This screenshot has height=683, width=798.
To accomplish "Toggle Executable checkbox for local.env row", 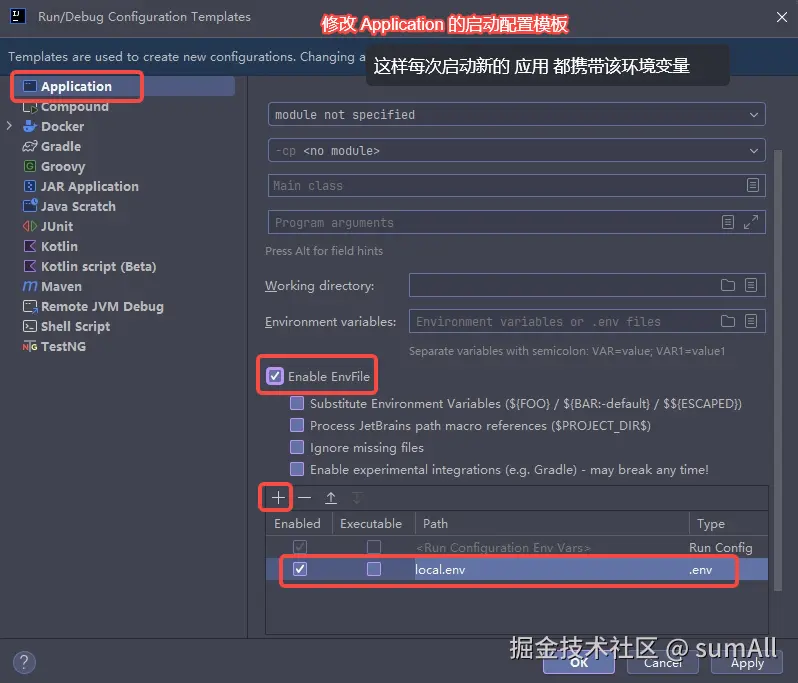I will (x=374, y=569).
